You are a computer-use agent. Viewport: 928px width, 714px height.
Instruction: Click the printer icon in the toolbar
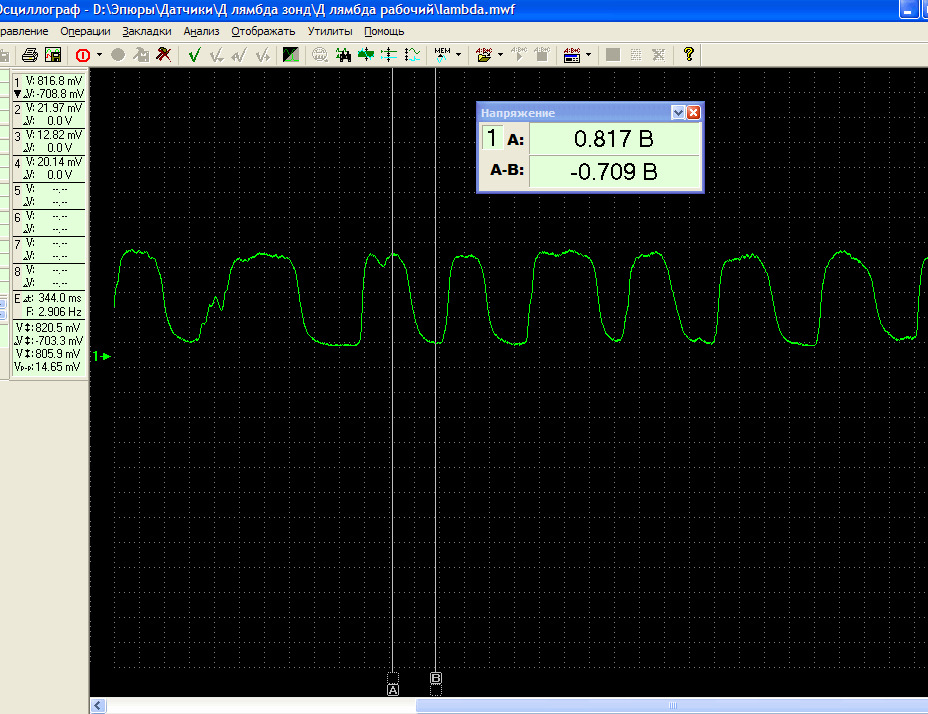coord(30,55)
